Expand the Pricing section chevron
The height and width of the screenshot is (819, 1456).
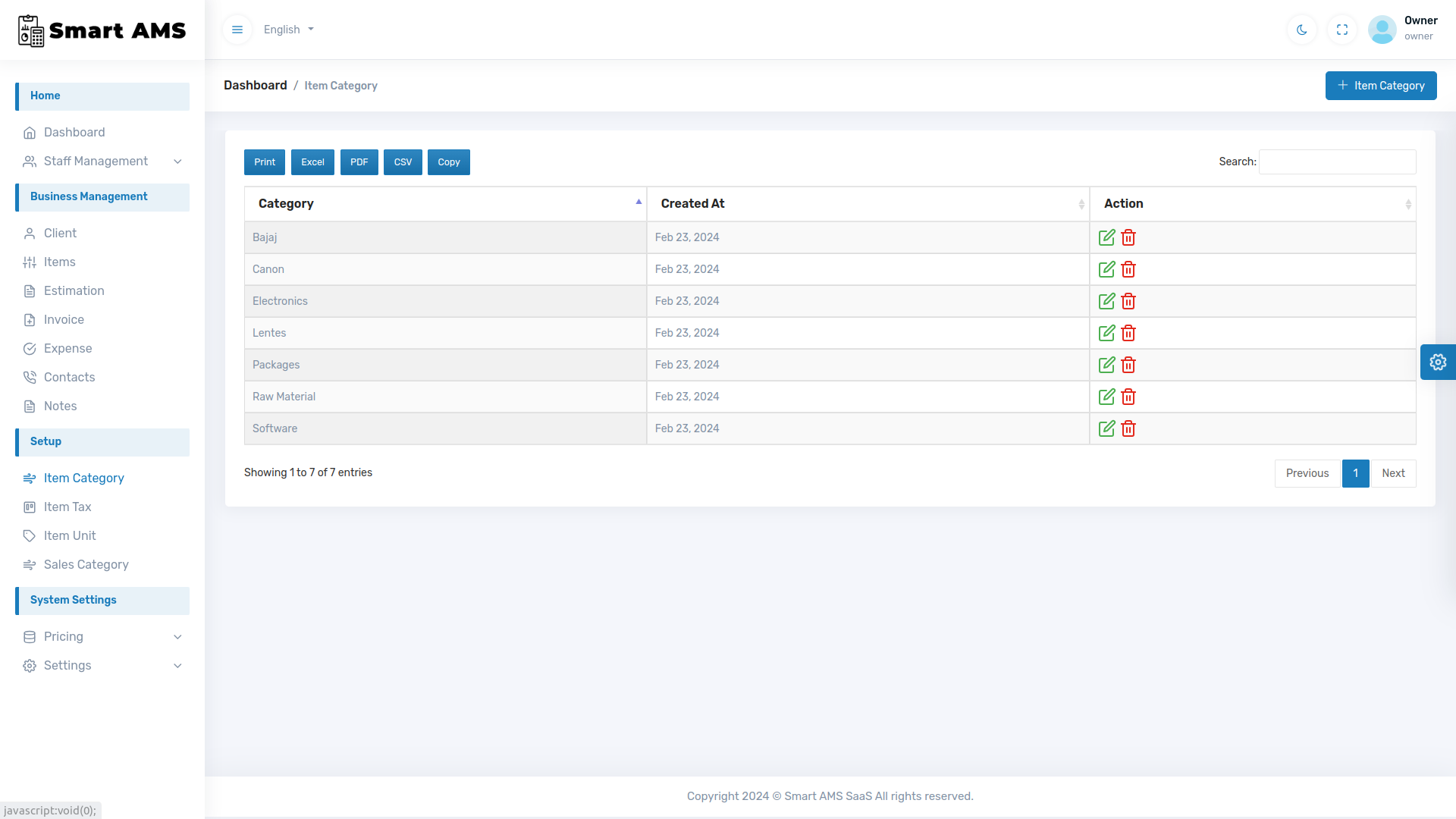point(177,637)
